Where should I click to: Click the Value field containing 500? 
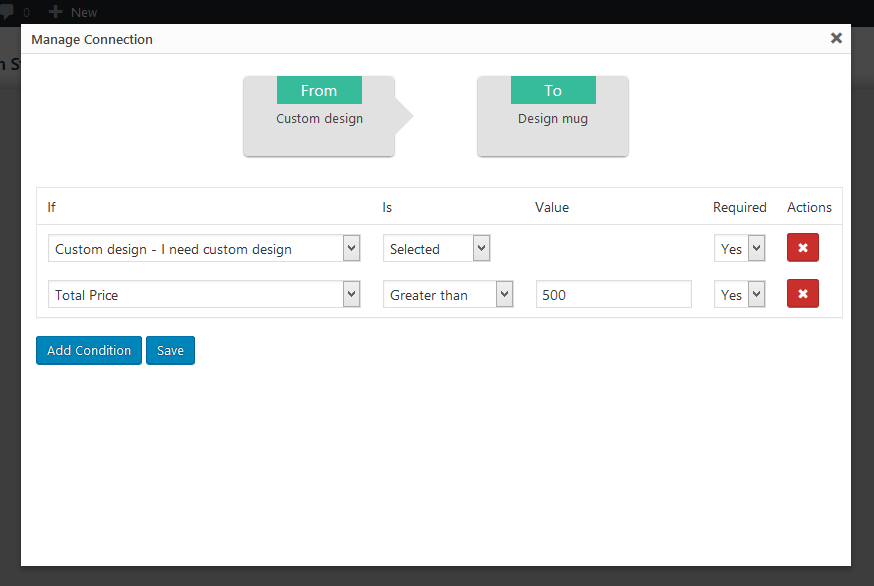[x=613, y=295]
